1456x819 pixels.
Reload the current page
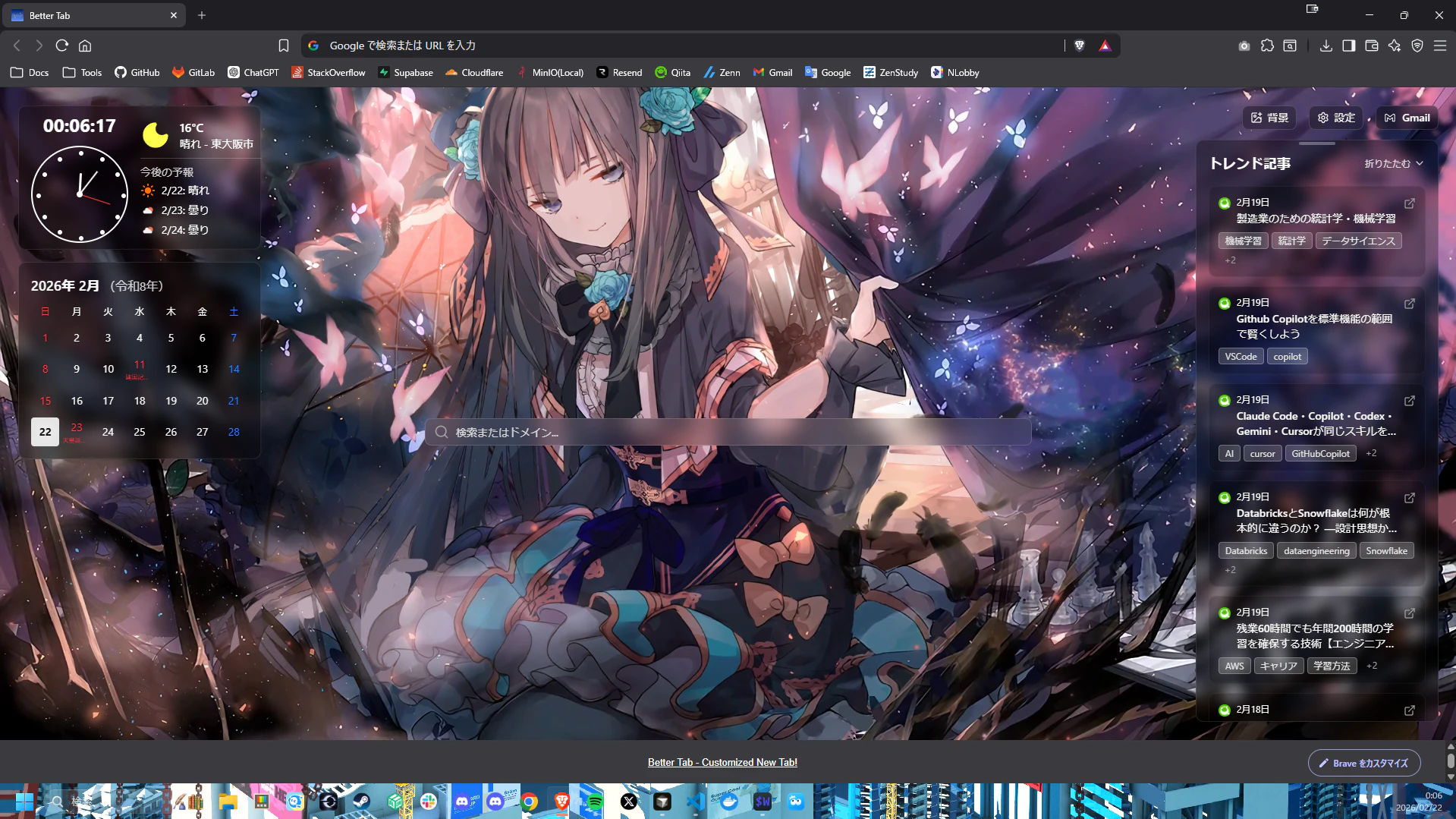(62, 46)
